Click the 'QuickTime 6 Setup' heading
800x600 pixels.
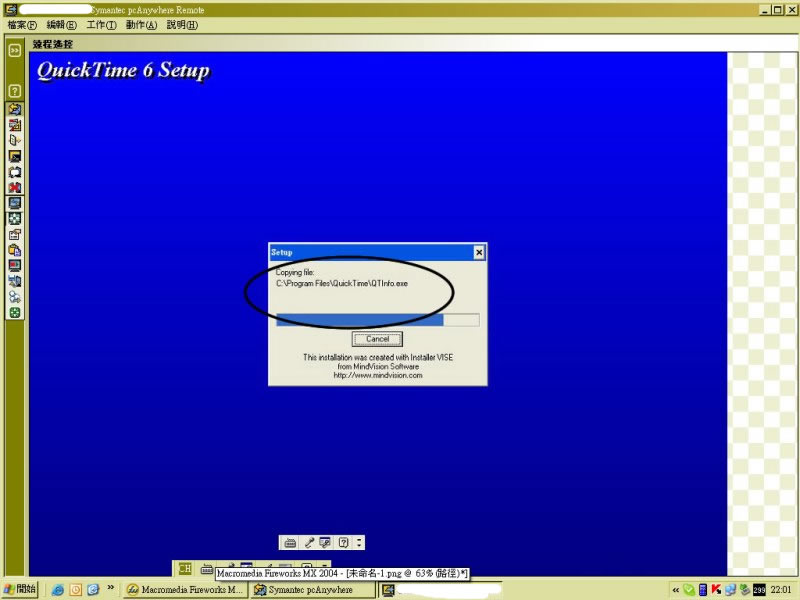pyautogui.click(x=123, y=70)
